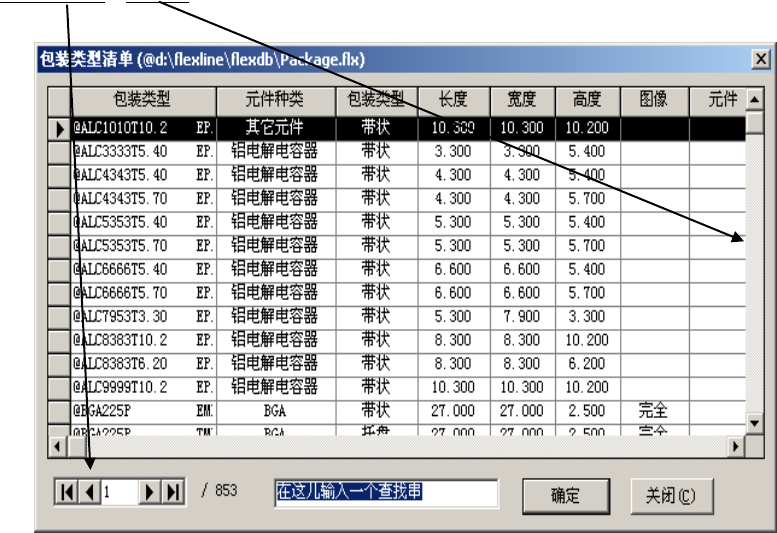This screenshot has height=533, width=777.
Task: Click the 2.500 height cell for the 带状 @BGA225P row
Action: [x=588, y=412]
